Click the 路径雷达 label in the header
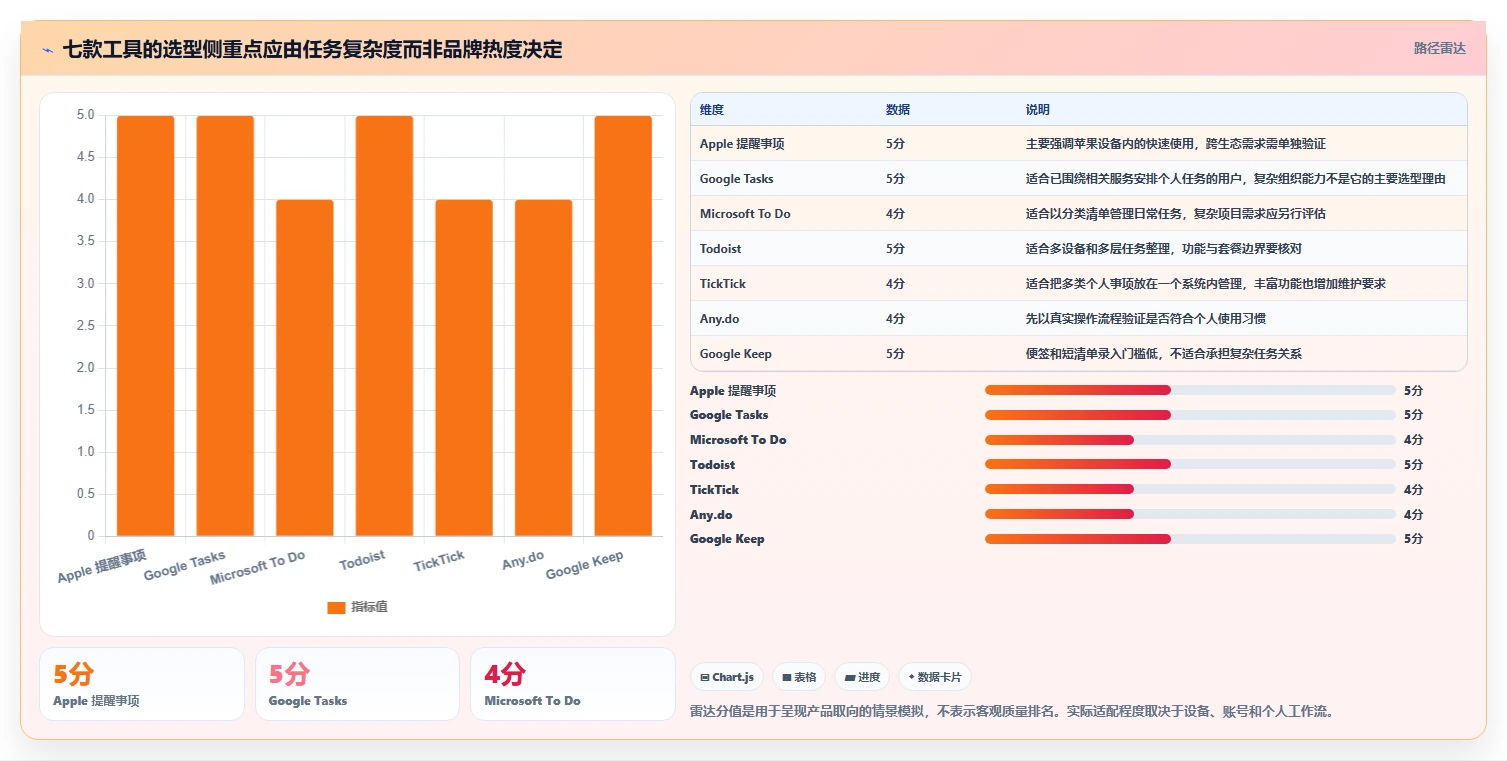 click(1440, 48)
